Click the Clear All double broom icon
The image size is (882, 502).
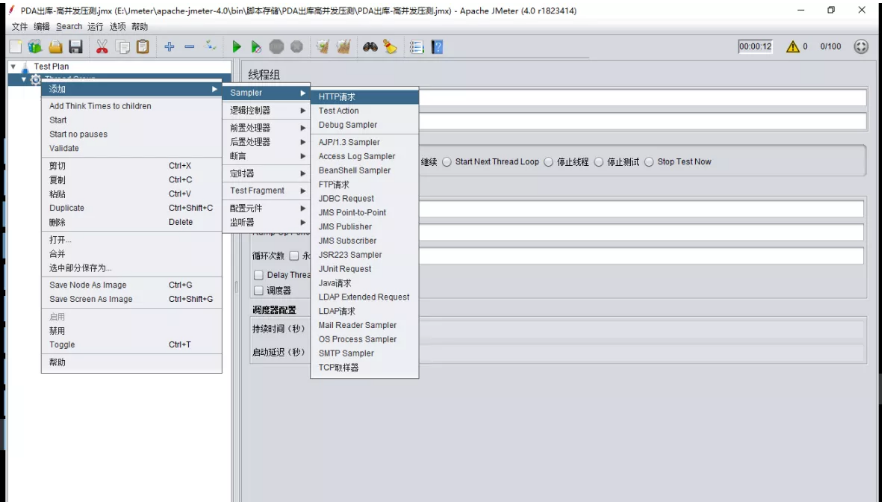[x=343, y=47]
